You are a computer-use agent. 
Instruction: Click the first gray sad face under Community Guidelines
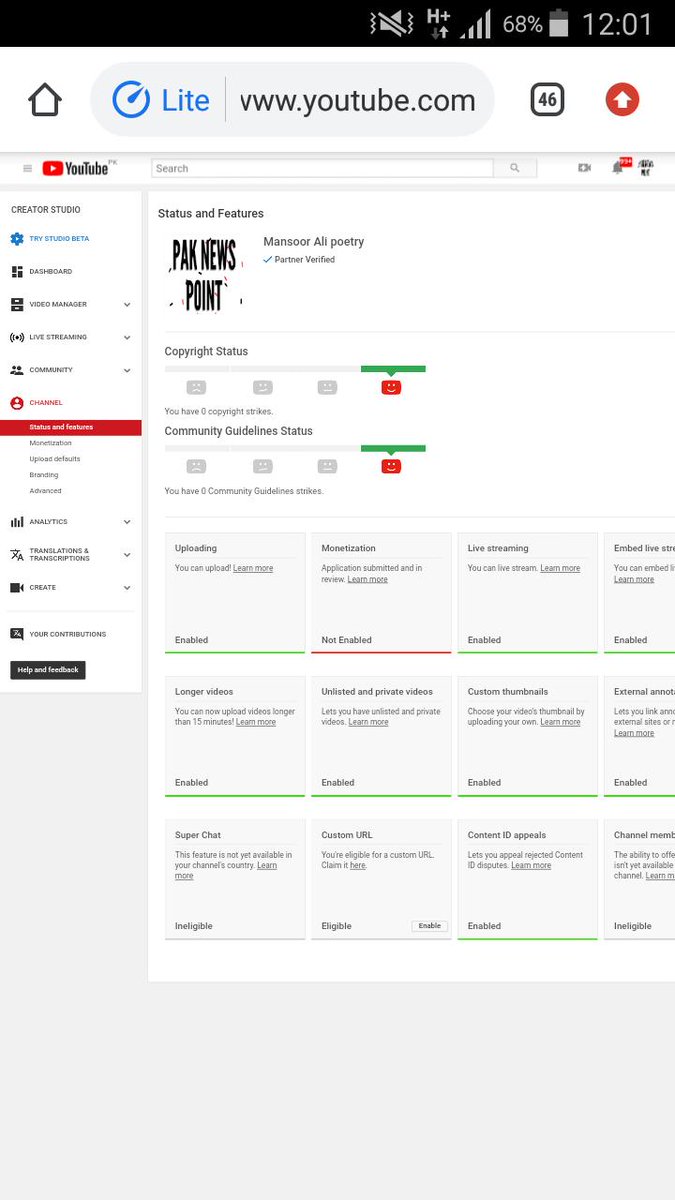pyautogui.click(x=196, y=466)
